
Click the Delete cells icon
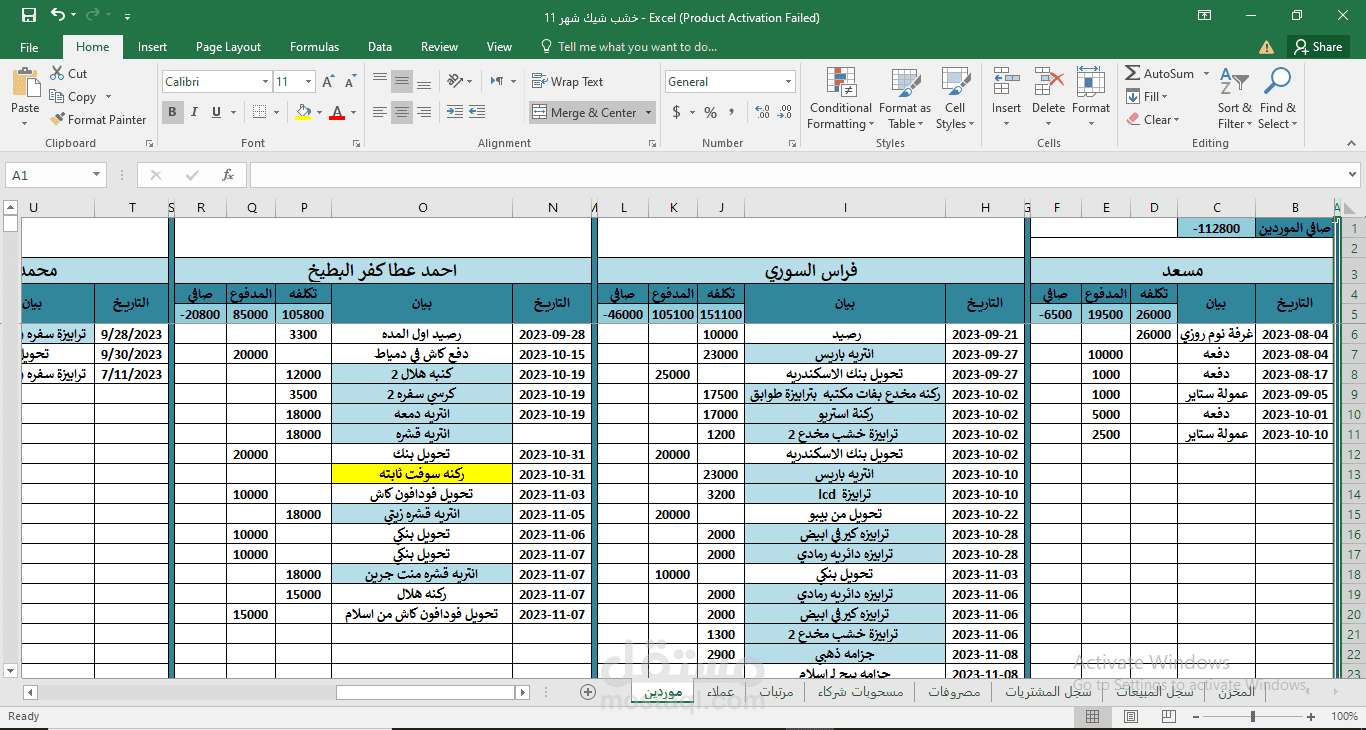tap(1048, 82)
